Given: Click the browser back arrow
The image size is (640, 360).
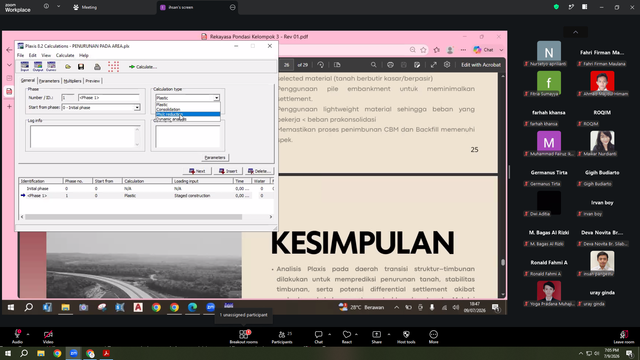Looking at the screenshot, I should 9,50.
